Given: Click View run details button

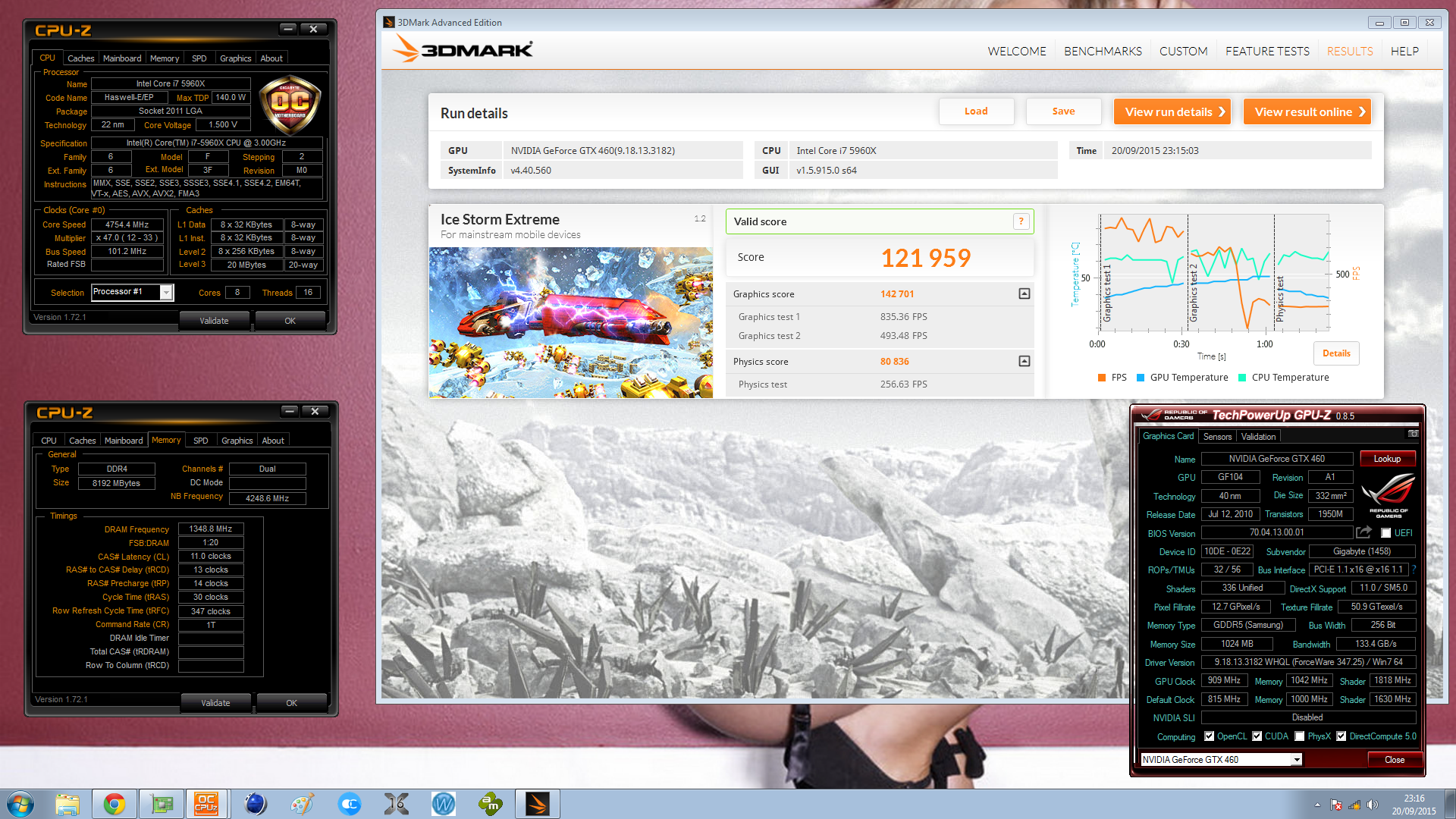Looking at the screenshot, I should 1172,111.
